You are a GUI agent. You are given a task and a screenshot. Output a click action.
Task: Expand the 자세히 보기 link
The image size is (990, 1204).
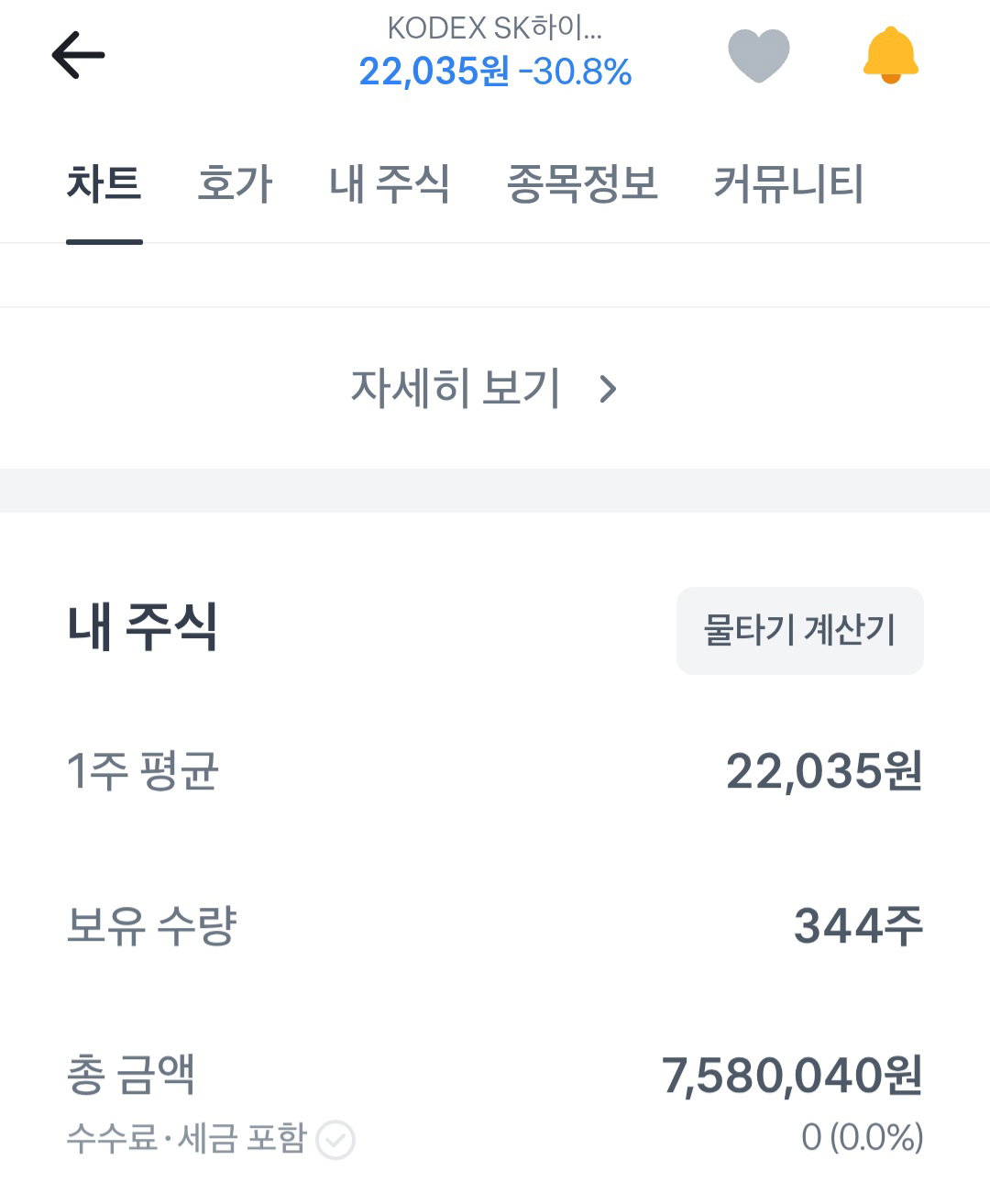pos(456,388)
